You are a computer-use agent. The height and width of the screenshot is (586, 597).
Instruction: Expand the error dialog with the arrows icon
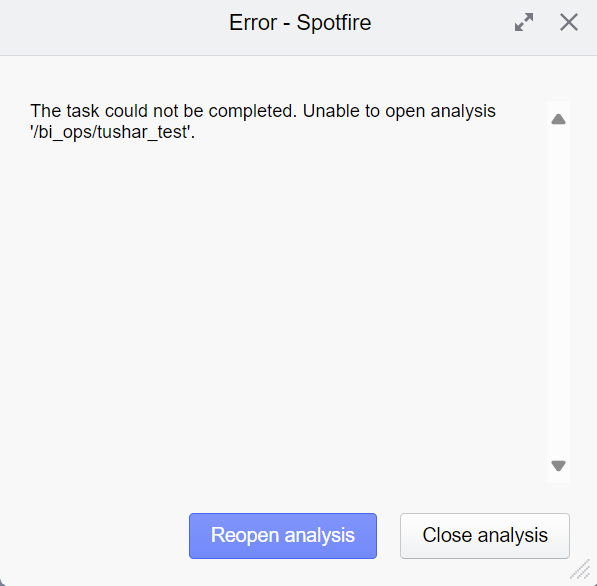coord(524,22)
